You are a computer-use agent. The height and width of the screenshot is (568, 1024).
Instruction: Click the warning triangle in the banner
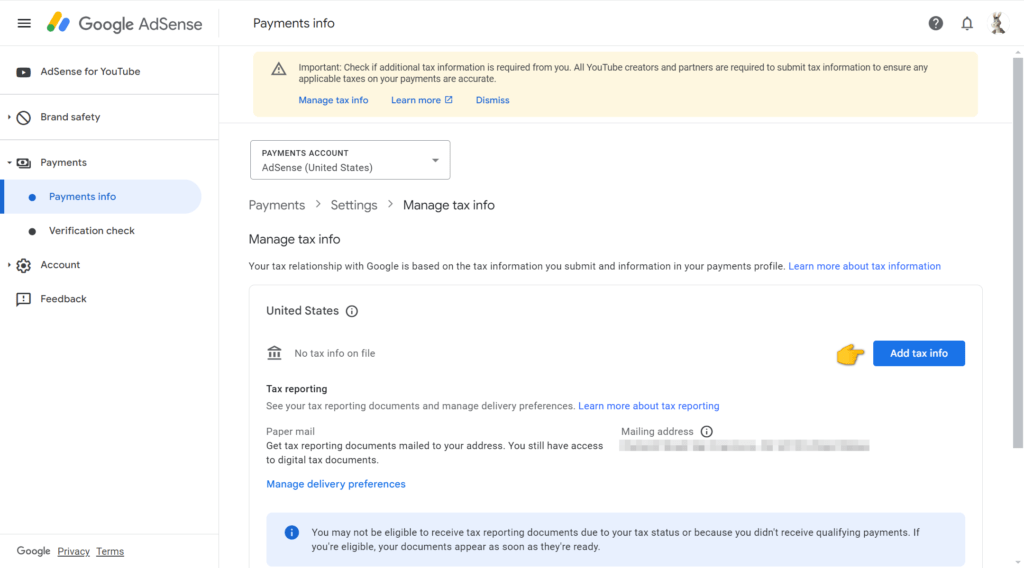(279, 69)
